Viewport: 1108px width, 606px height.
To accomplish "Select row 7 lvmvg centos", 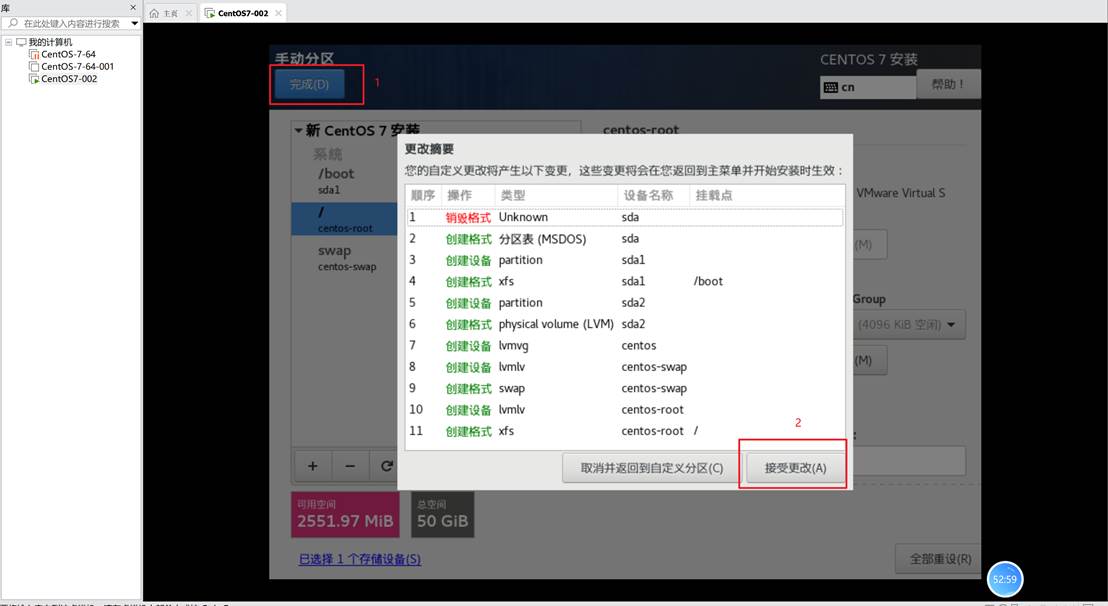I will (x=625, y=345).
